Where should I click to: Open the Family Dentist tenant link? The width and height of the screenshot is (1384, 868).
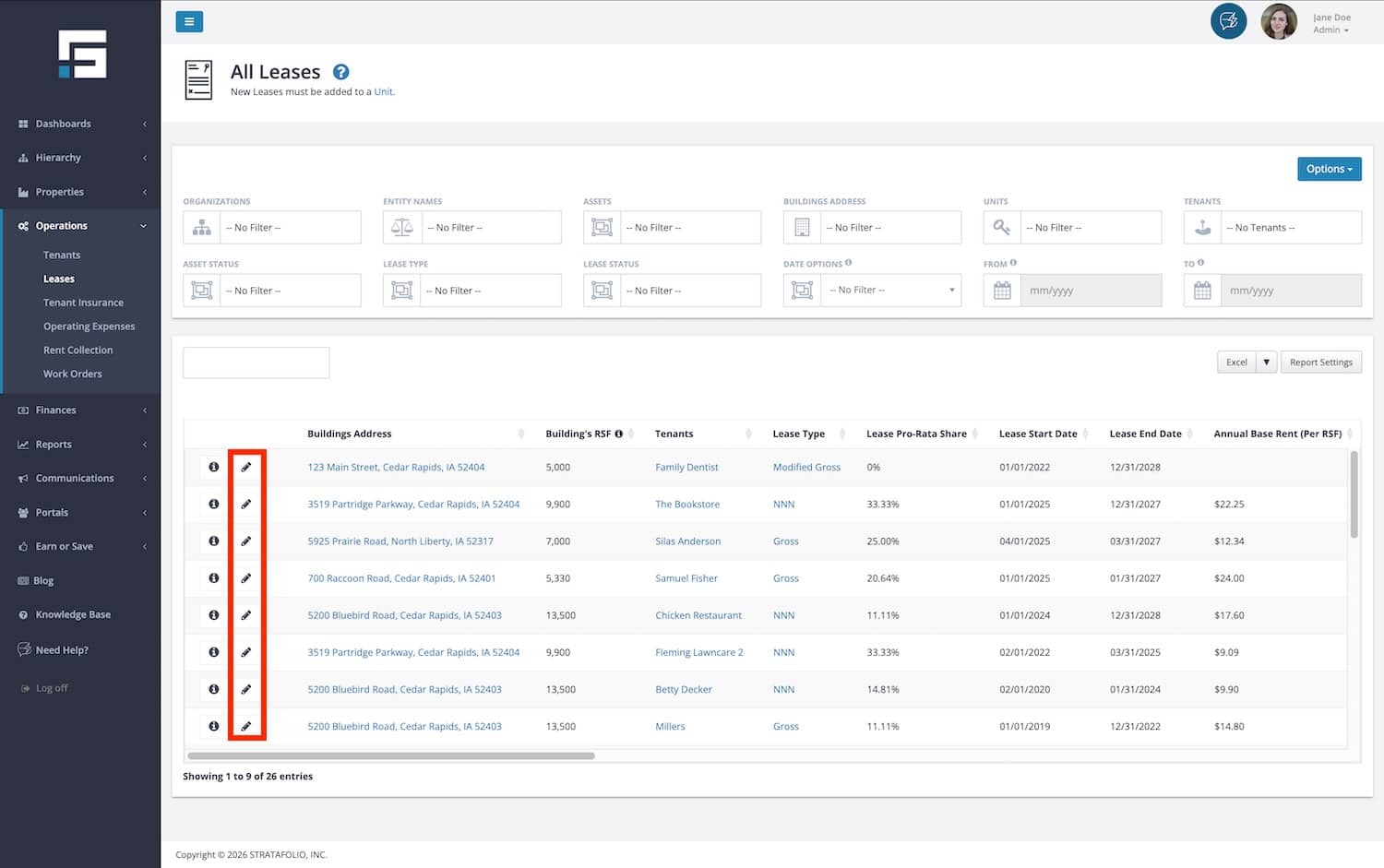point(686,468)
